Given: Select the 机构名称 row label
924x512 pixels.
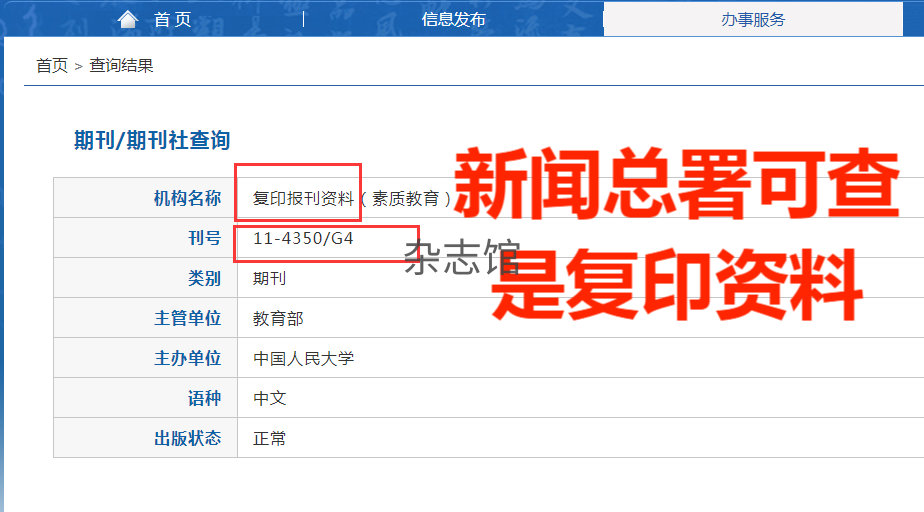Looking at the screenshot, I should pos(187,199).
